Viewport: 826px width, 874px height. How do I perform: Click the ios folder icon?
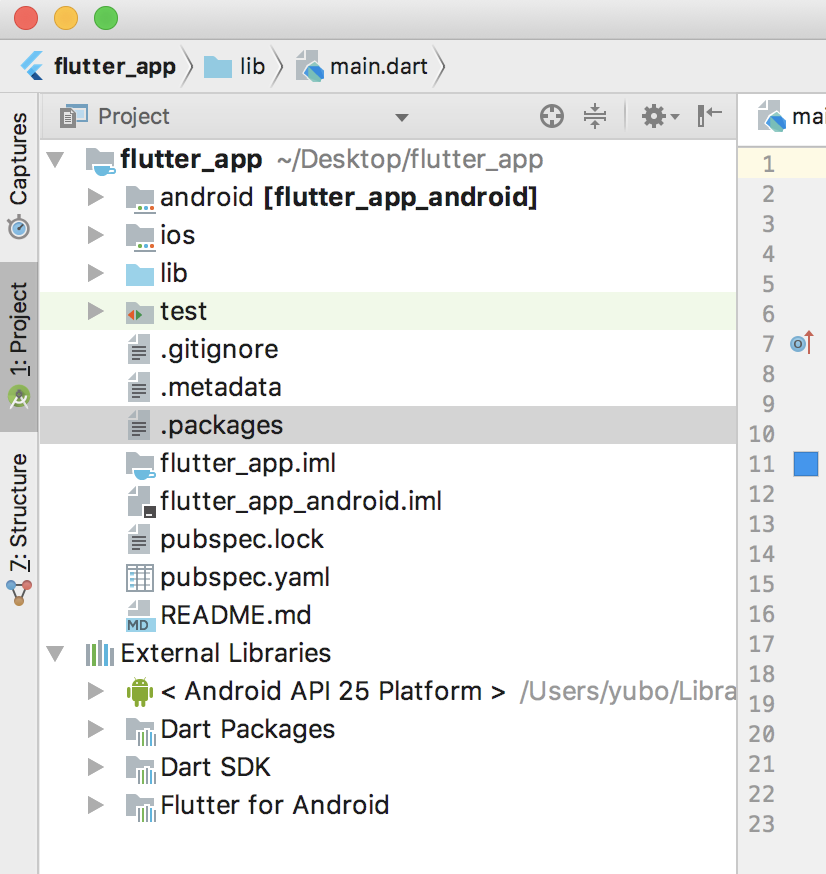140,237
